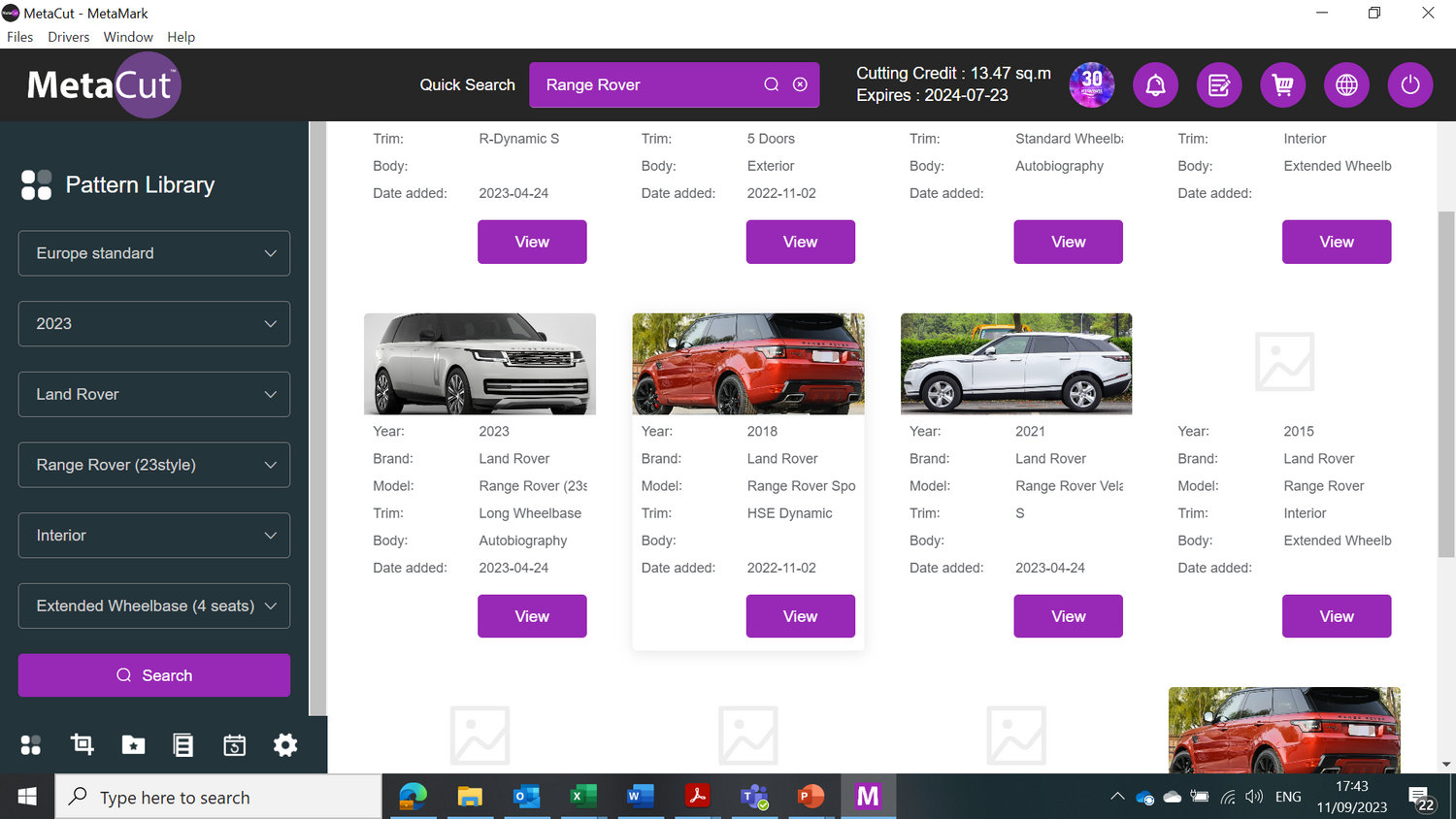Open the Window menu
The height and width of the screenshot is (819, 1456).
pos(128,37)
